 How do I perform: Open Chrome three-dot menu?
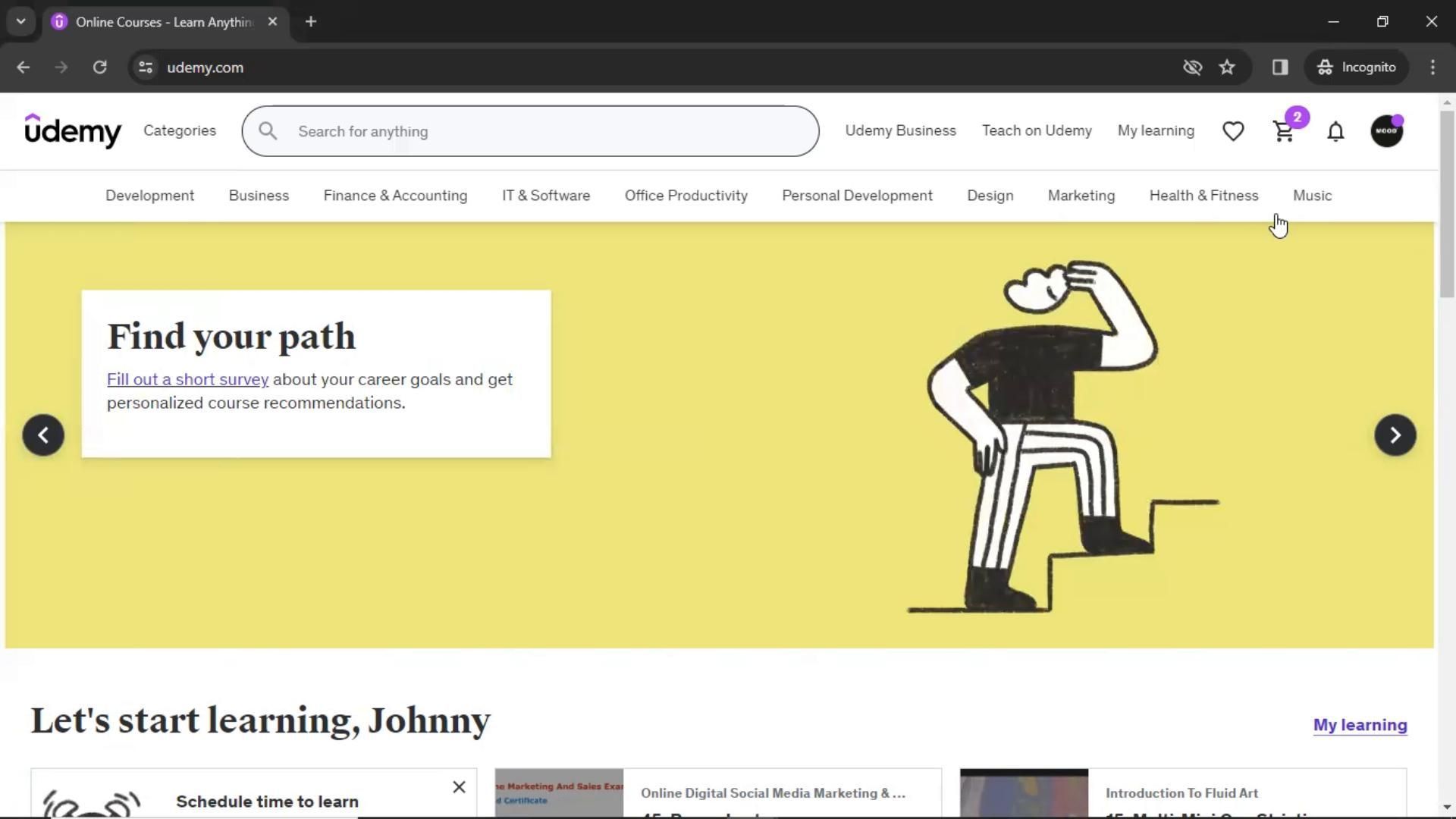click(1432, 67)
